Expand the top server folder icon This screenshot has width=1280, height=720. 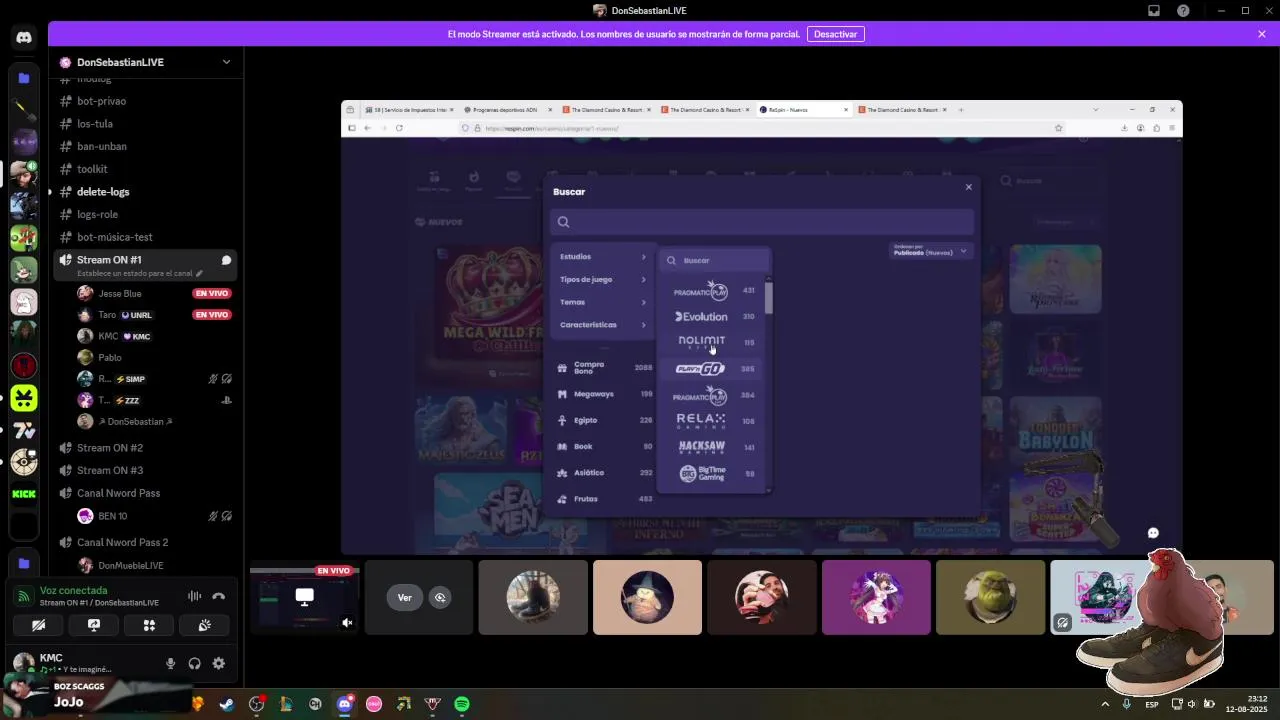[x=24, y=78]
